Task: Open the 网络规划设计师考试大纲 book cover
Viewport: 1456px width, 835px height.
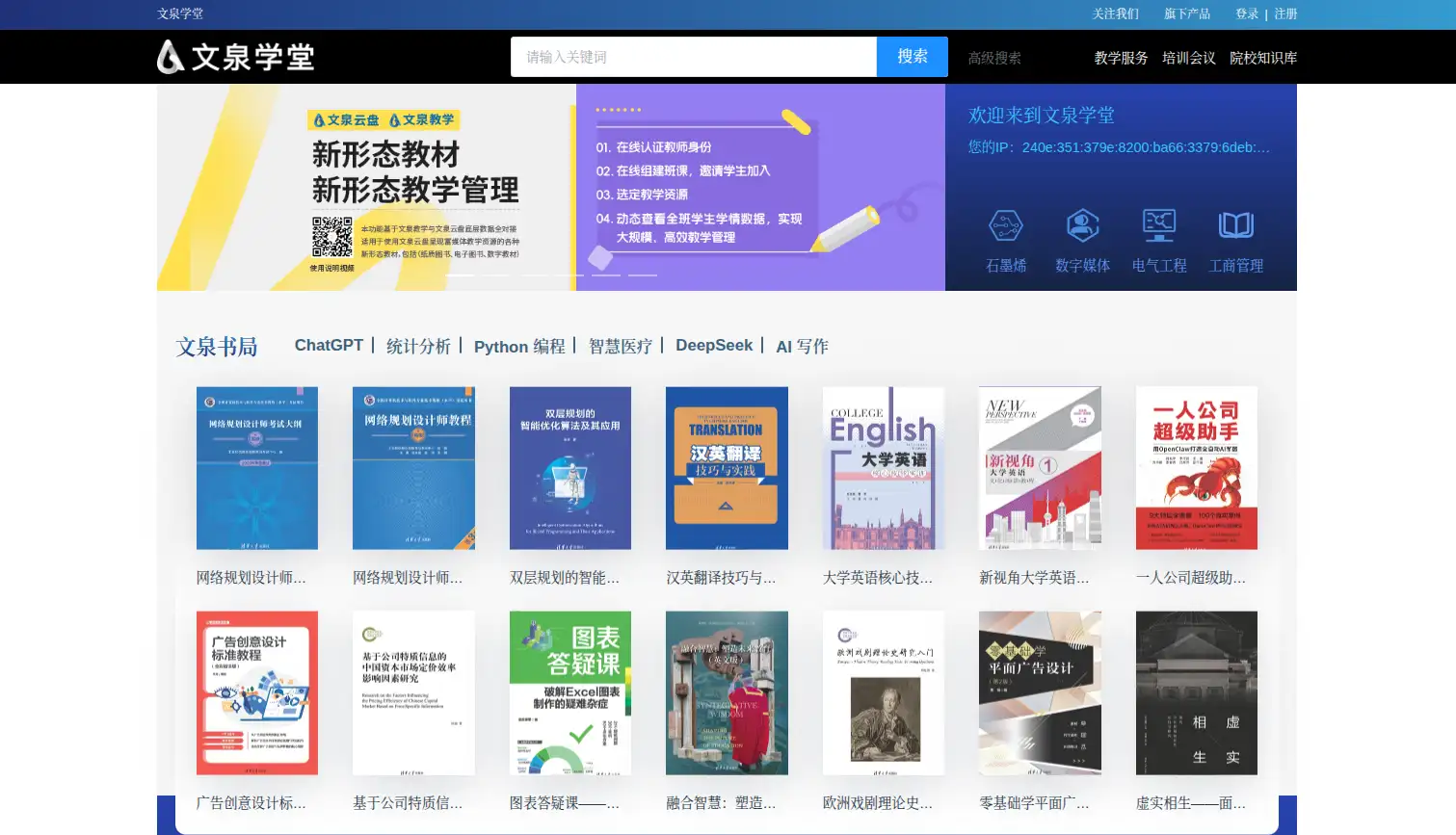Action: coord(257,468)
